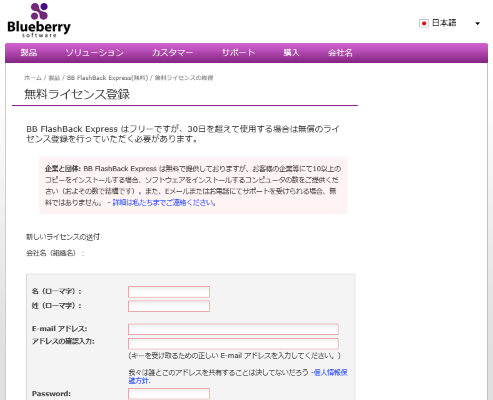Open BB FlashBack Express(無料) breadcrumb

(107, 78)
